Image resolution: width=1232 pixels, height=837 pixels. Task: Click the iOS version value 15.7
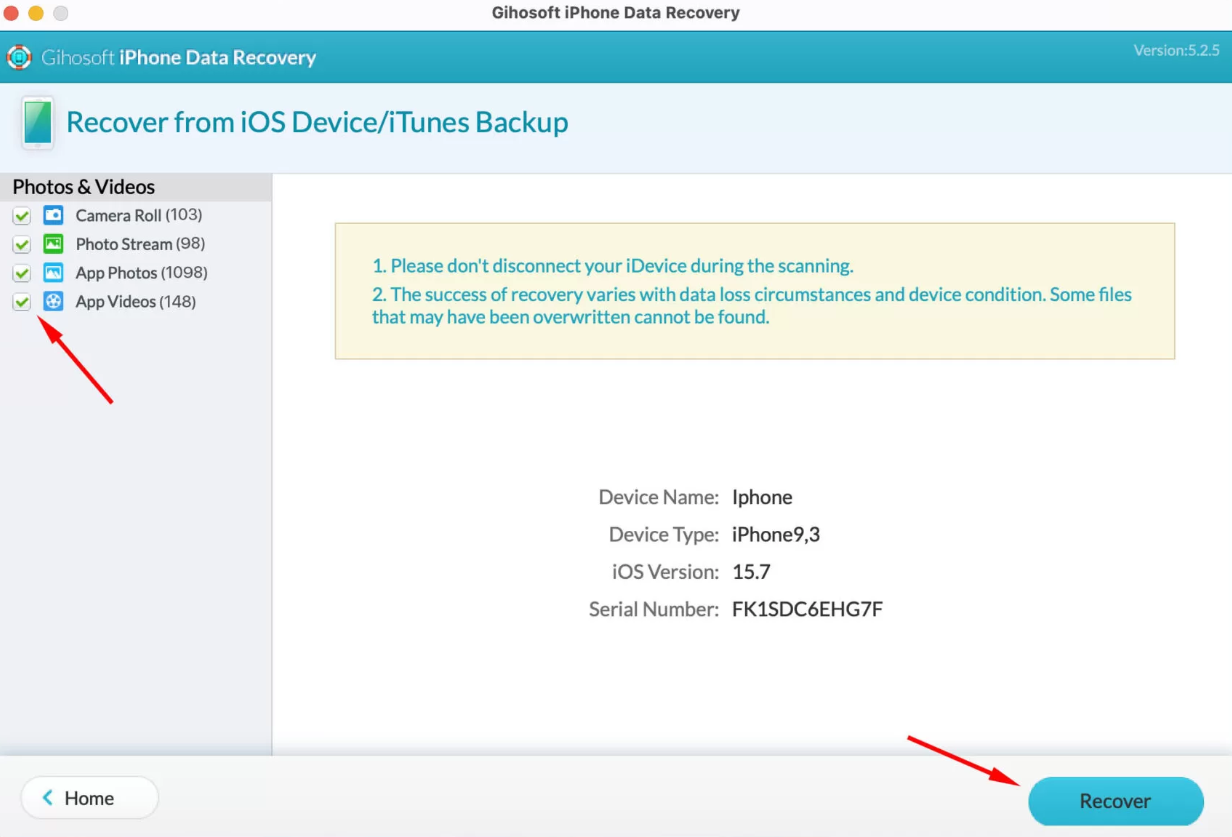pos(751,572)
